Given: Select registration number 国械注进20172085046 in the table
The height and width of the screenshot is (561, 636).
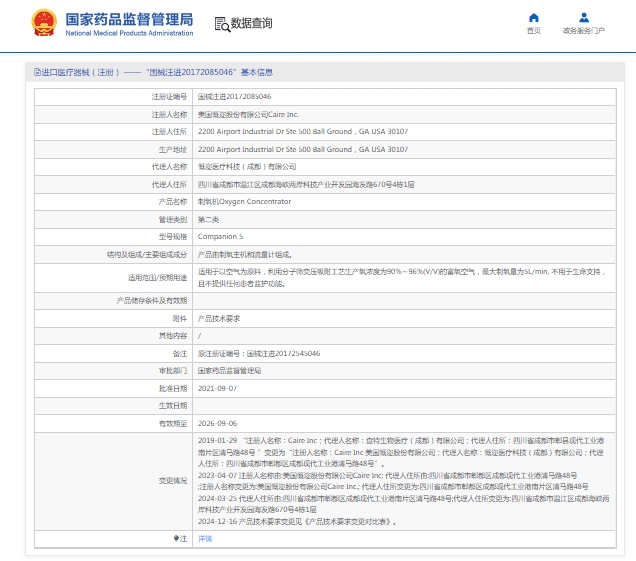Looking at the screenshot, I should point(234,97).
